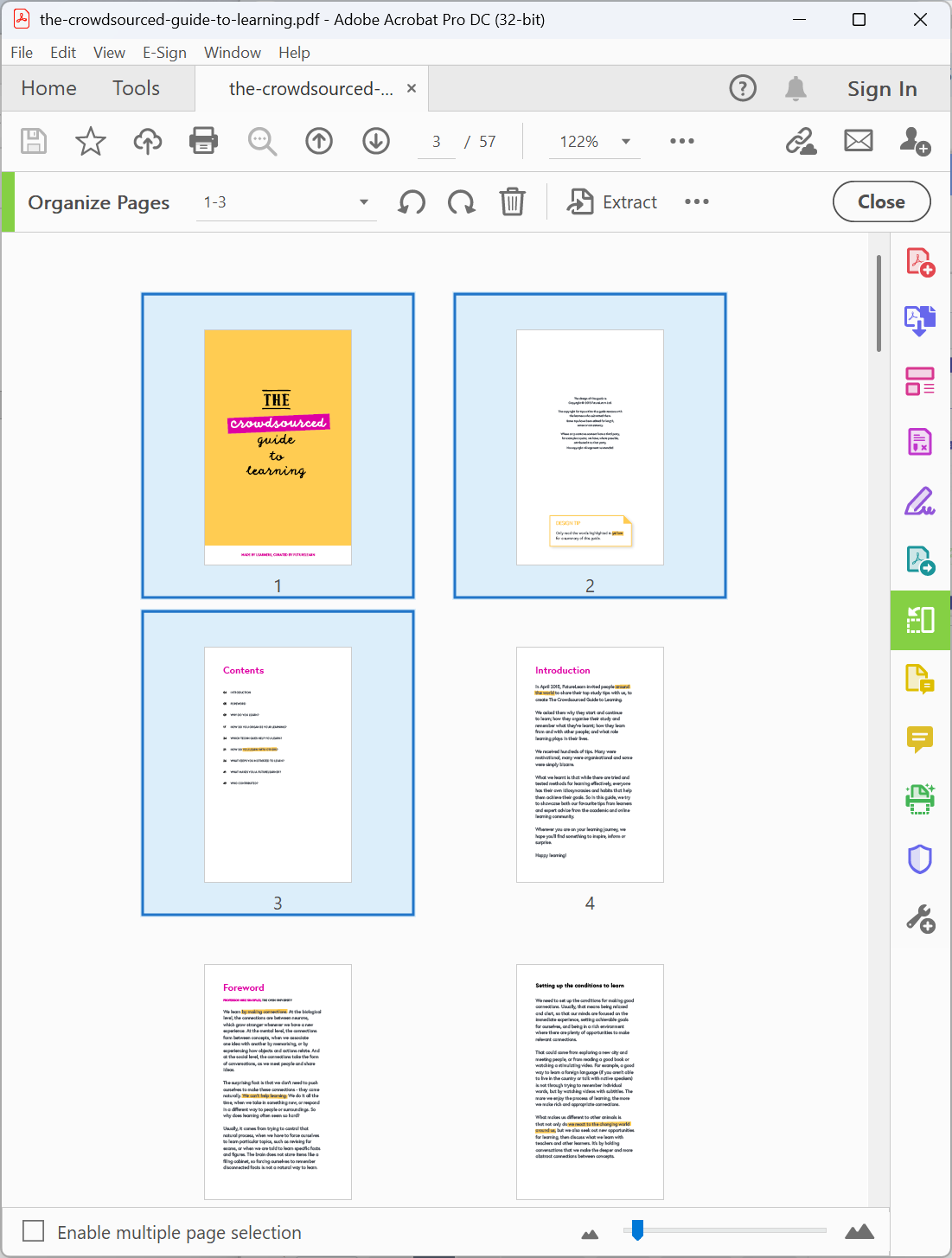Viewport: 952px width, 1258px height.
Task: Open the Edit PDF tool
Action: [920, 380]
